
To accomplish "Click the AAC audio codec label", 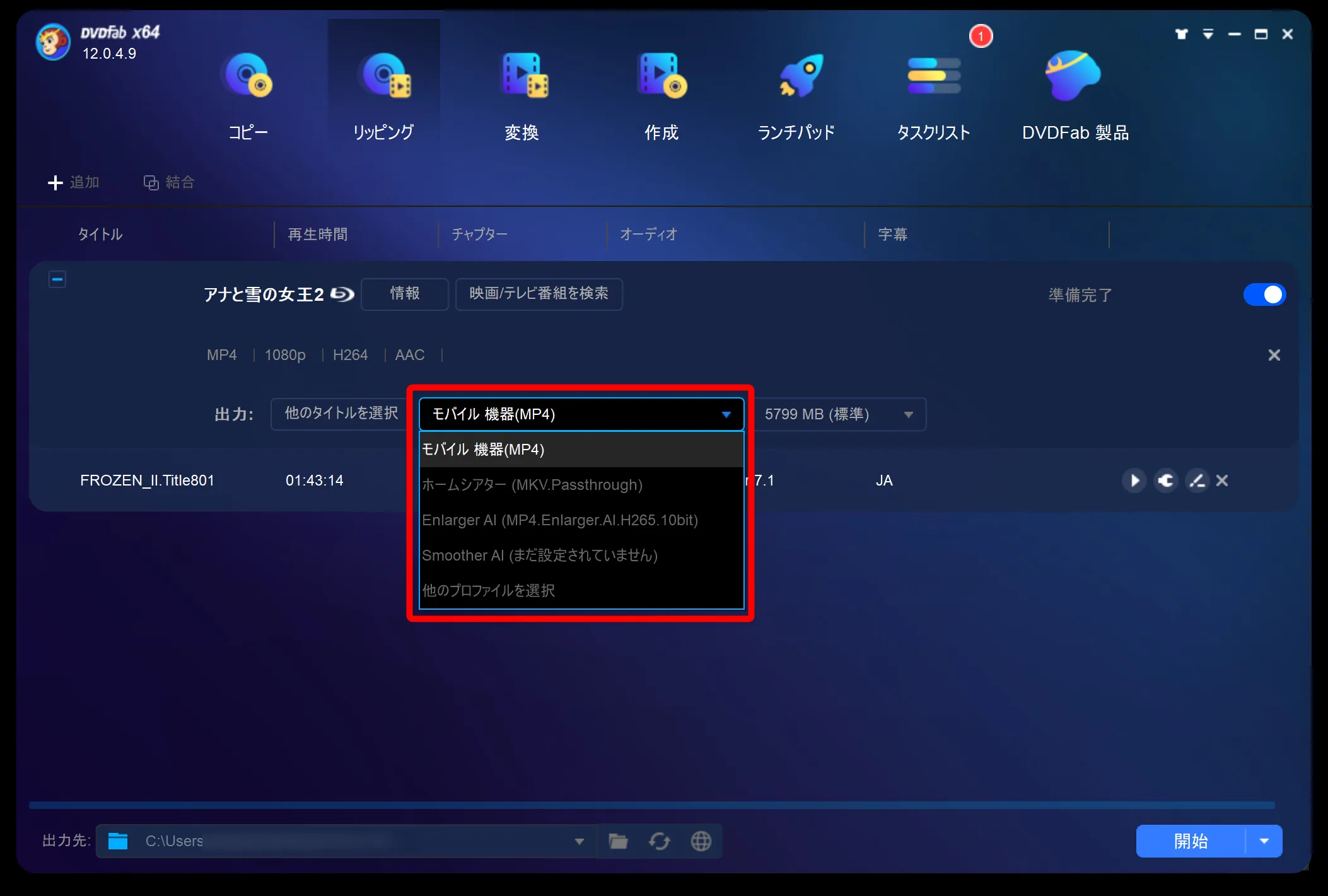I will point(410,355).
